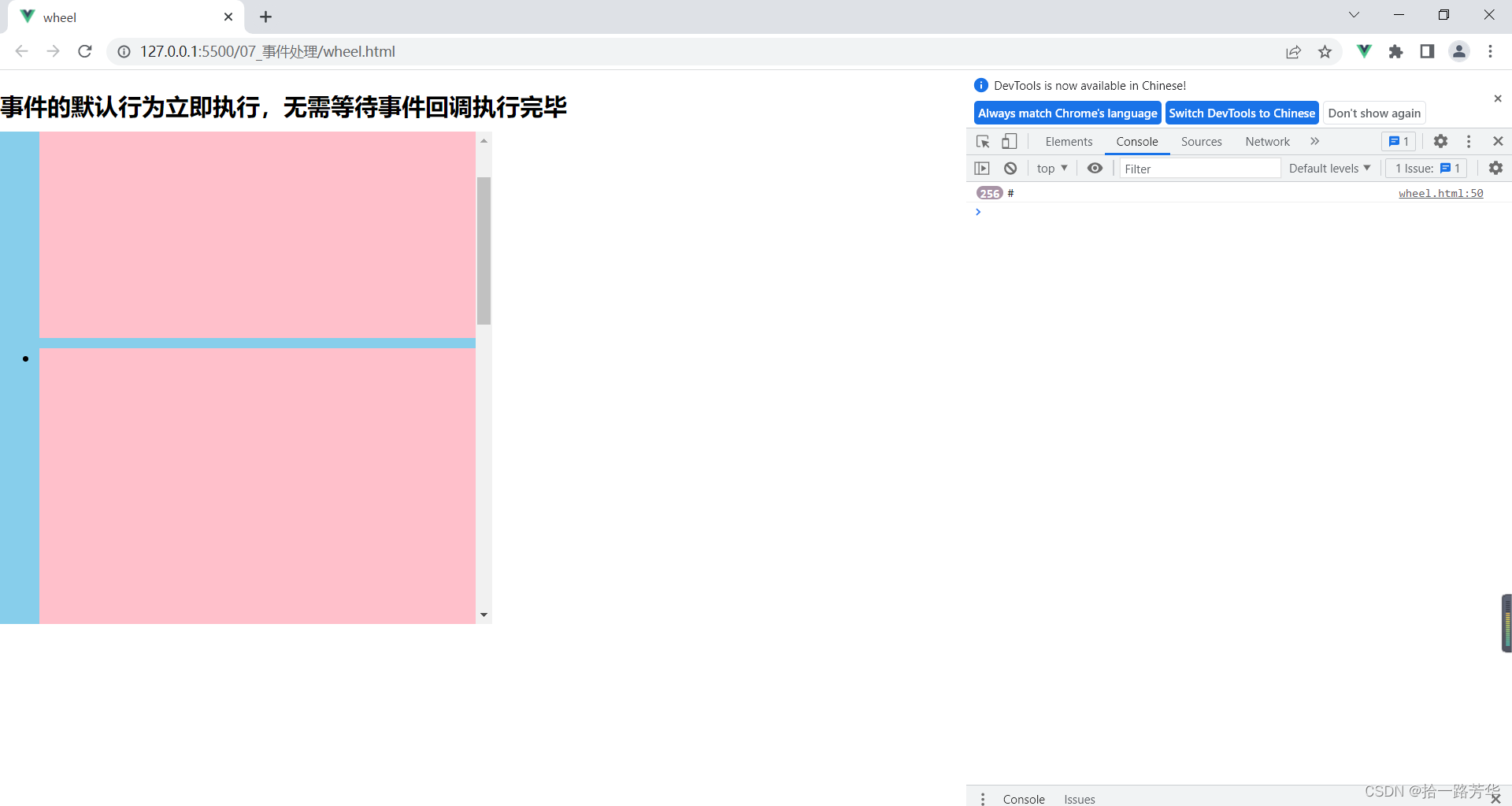
Task: Click the messages count badge showing 1
Action: [1399, 141]
